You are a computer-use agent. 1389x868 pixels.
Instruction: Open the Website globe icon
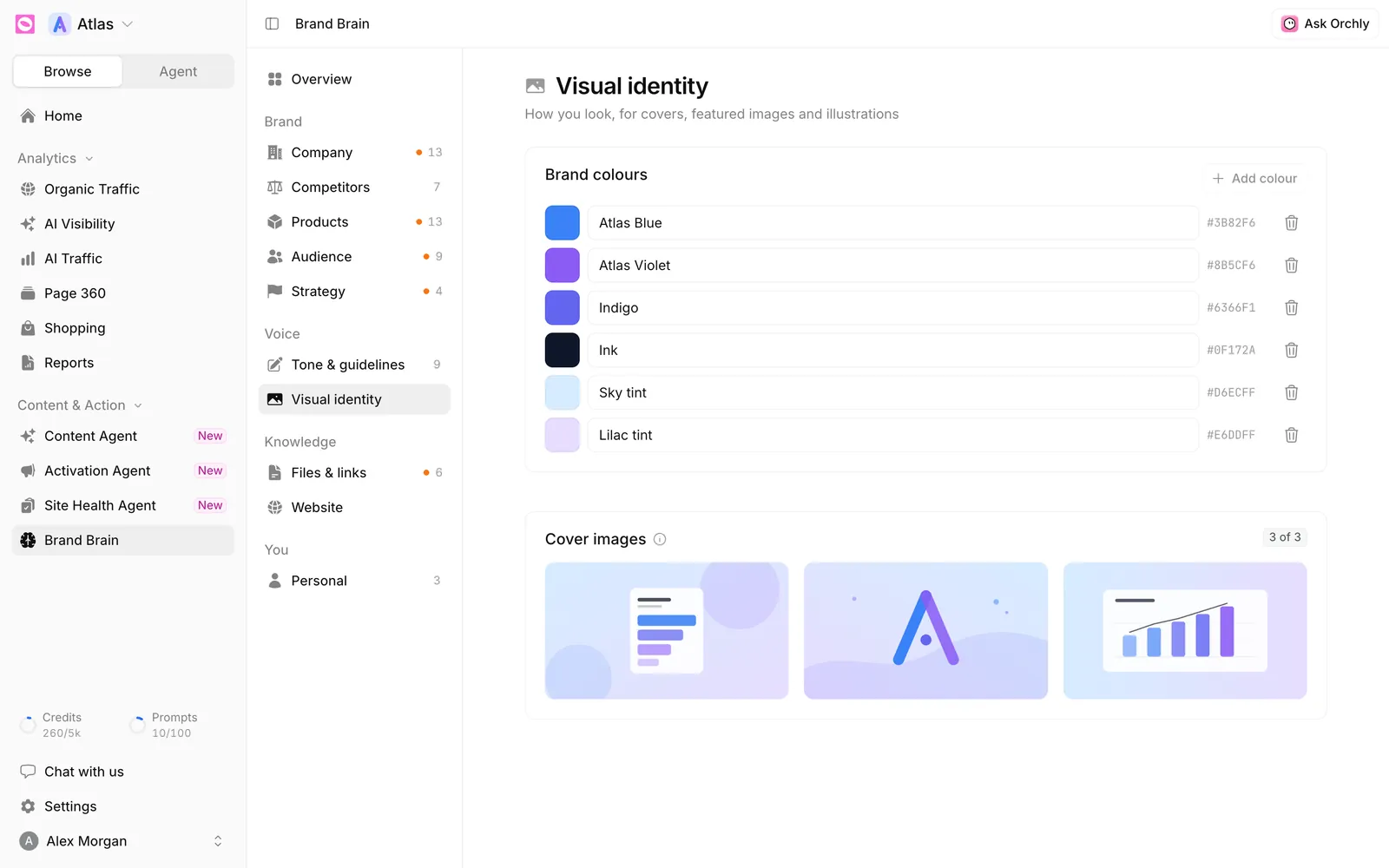point(275,508)
